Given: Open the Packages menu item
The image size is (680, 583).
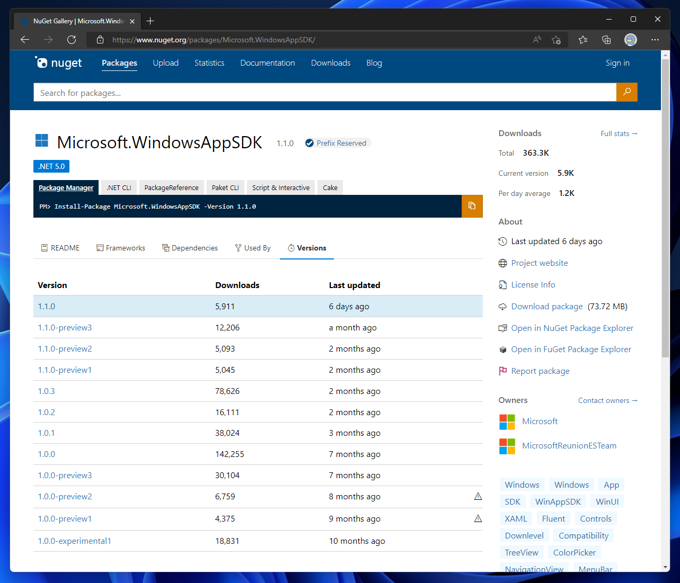Looking at the screenshot, I should click(119, 63).
